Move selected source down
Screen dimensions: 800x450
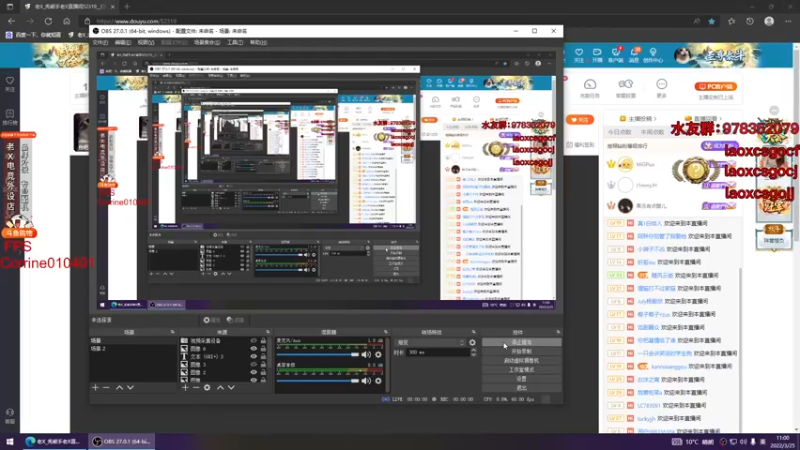pos(231,388)
